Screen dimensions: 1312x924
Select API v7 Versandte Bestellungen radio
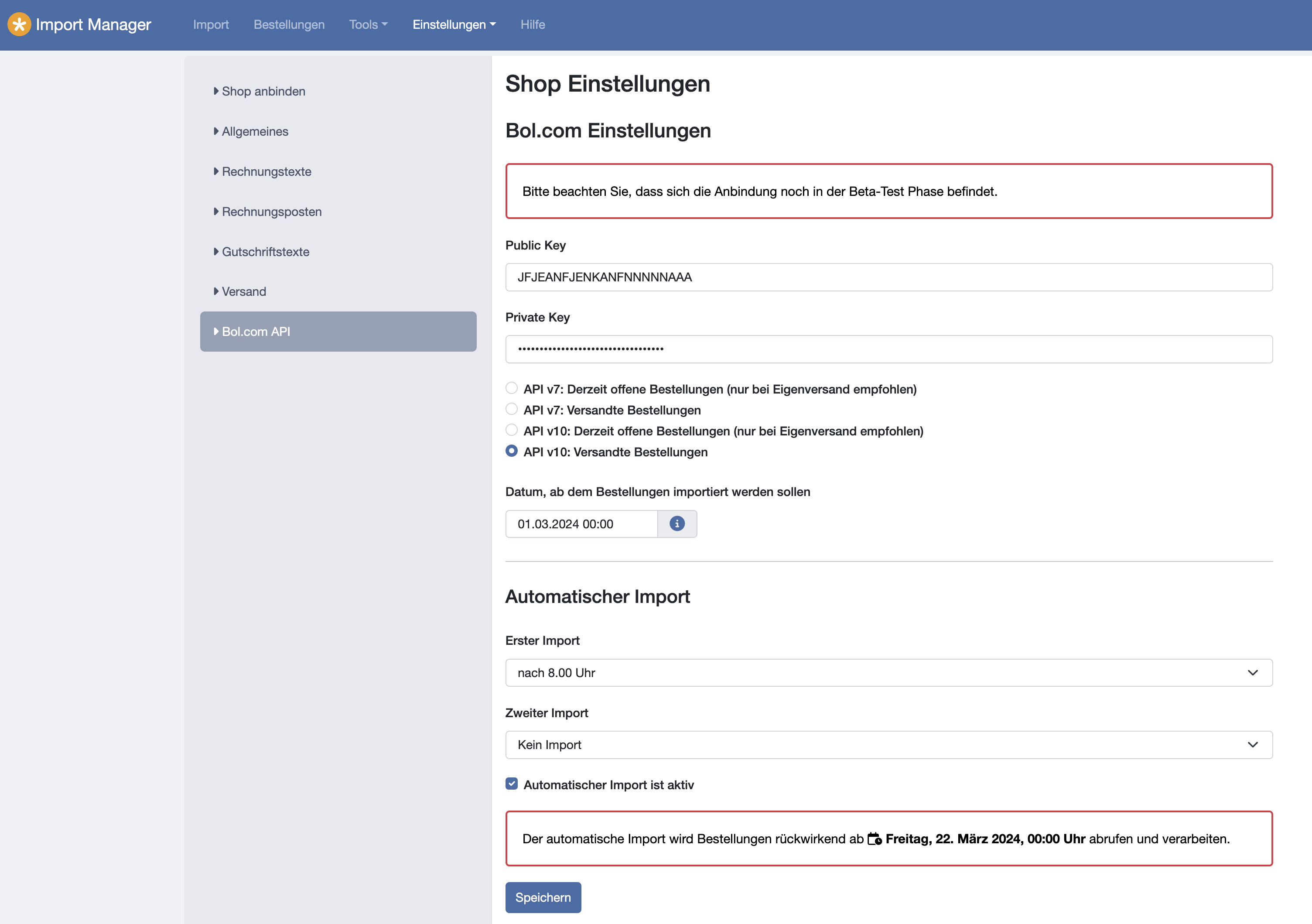pyautogui.click(x=512, y=409)
